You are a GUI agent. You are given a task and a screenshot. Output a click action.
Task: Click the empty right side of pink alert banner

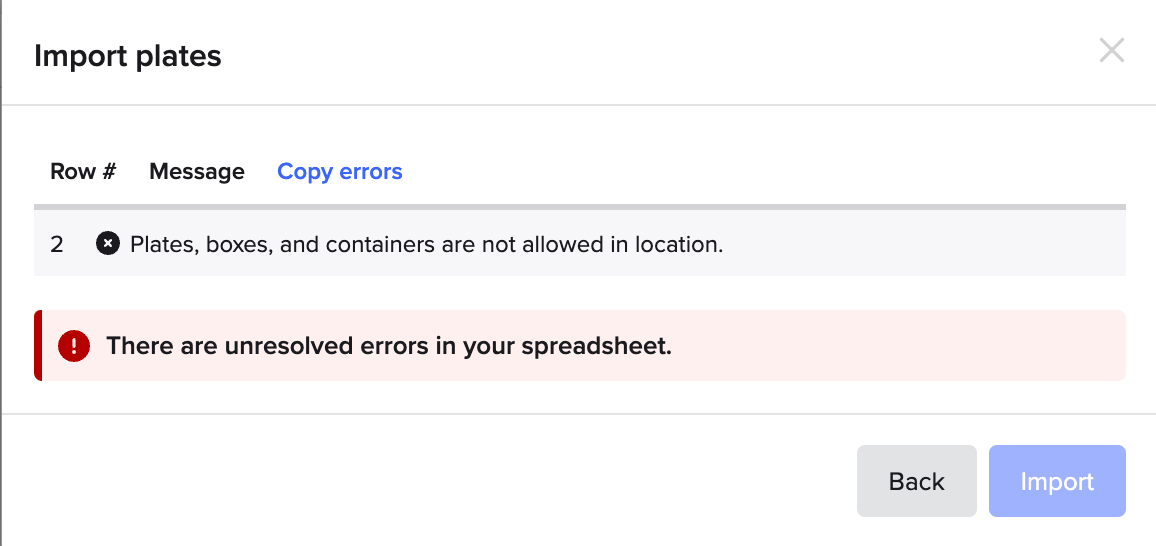pos(899,346)
